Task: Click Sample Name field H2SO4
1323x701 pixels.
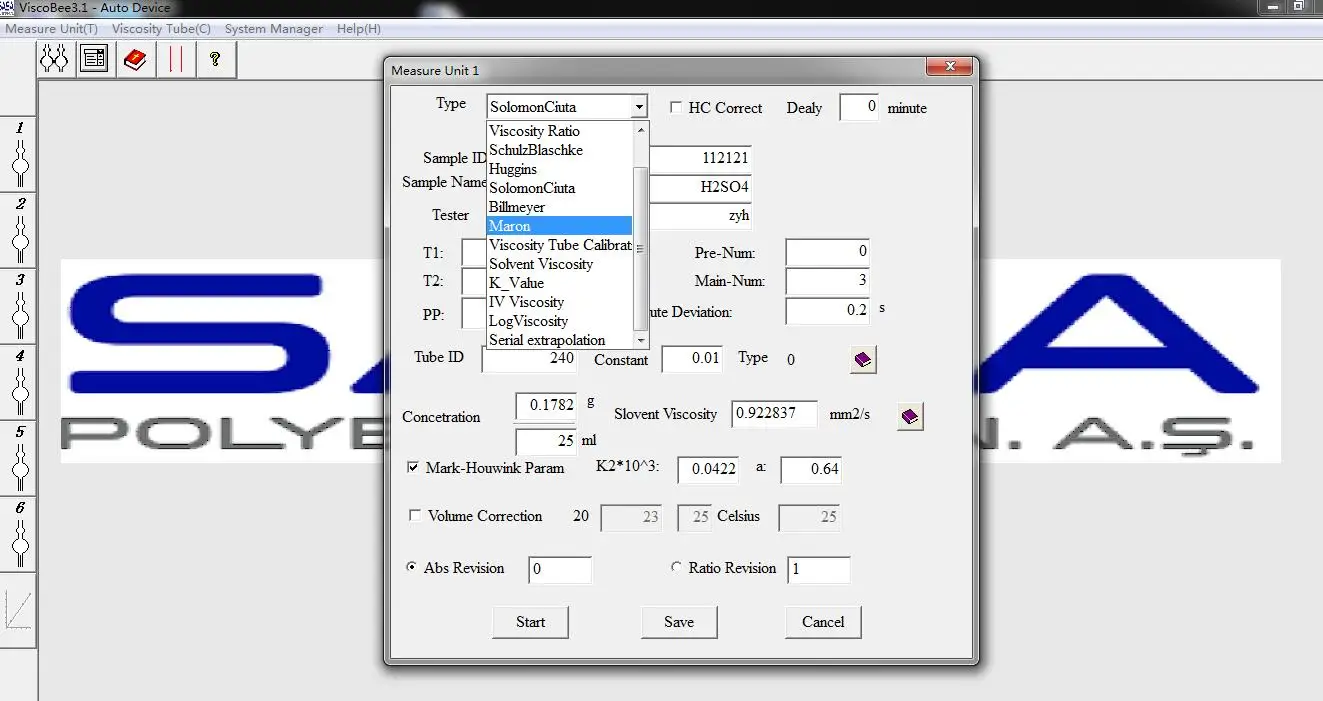Action: point(700,186)
